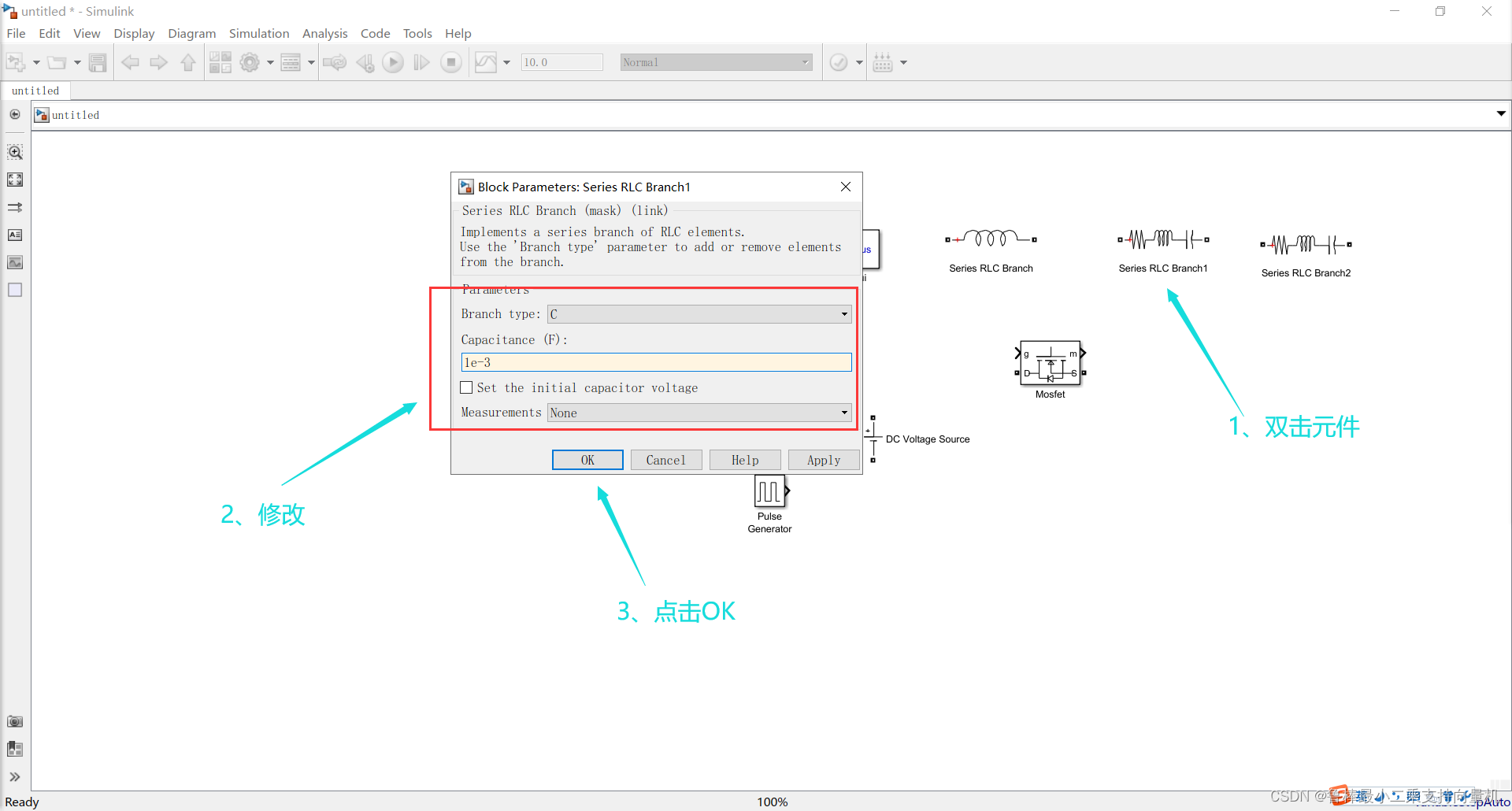This screenshot has width=1512, height=811.
Task: Click the Step Forward button
Action: point(422,62)
